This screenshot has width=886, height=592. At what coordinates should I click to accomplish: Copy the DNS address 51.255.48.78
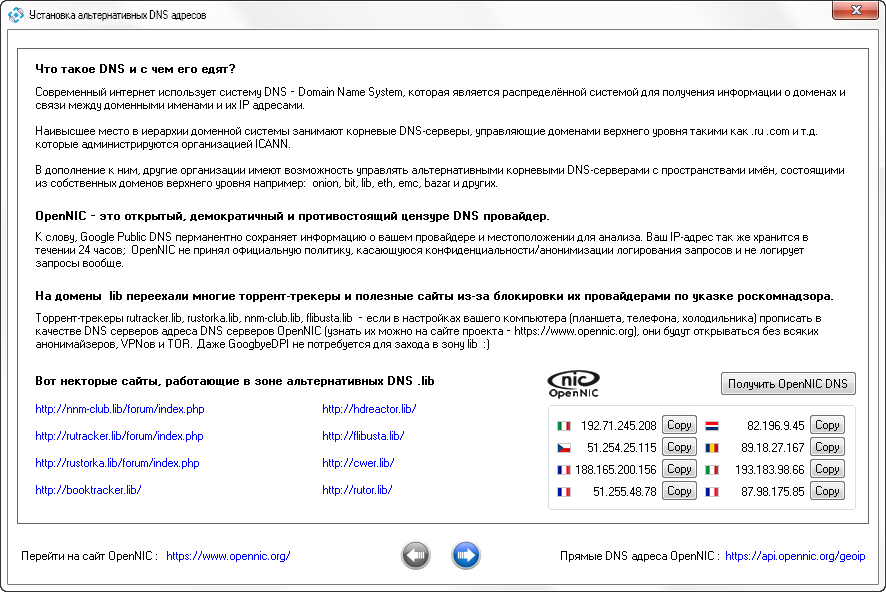click(679, 491)
